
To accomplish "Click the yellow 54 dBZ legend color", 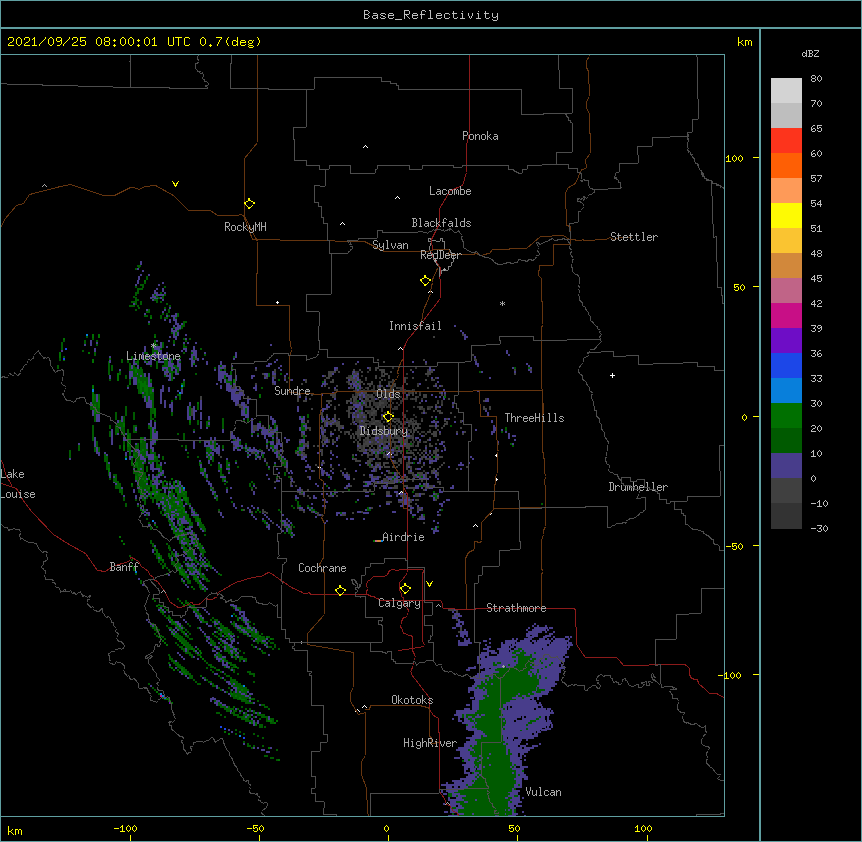I will [786, 215].
